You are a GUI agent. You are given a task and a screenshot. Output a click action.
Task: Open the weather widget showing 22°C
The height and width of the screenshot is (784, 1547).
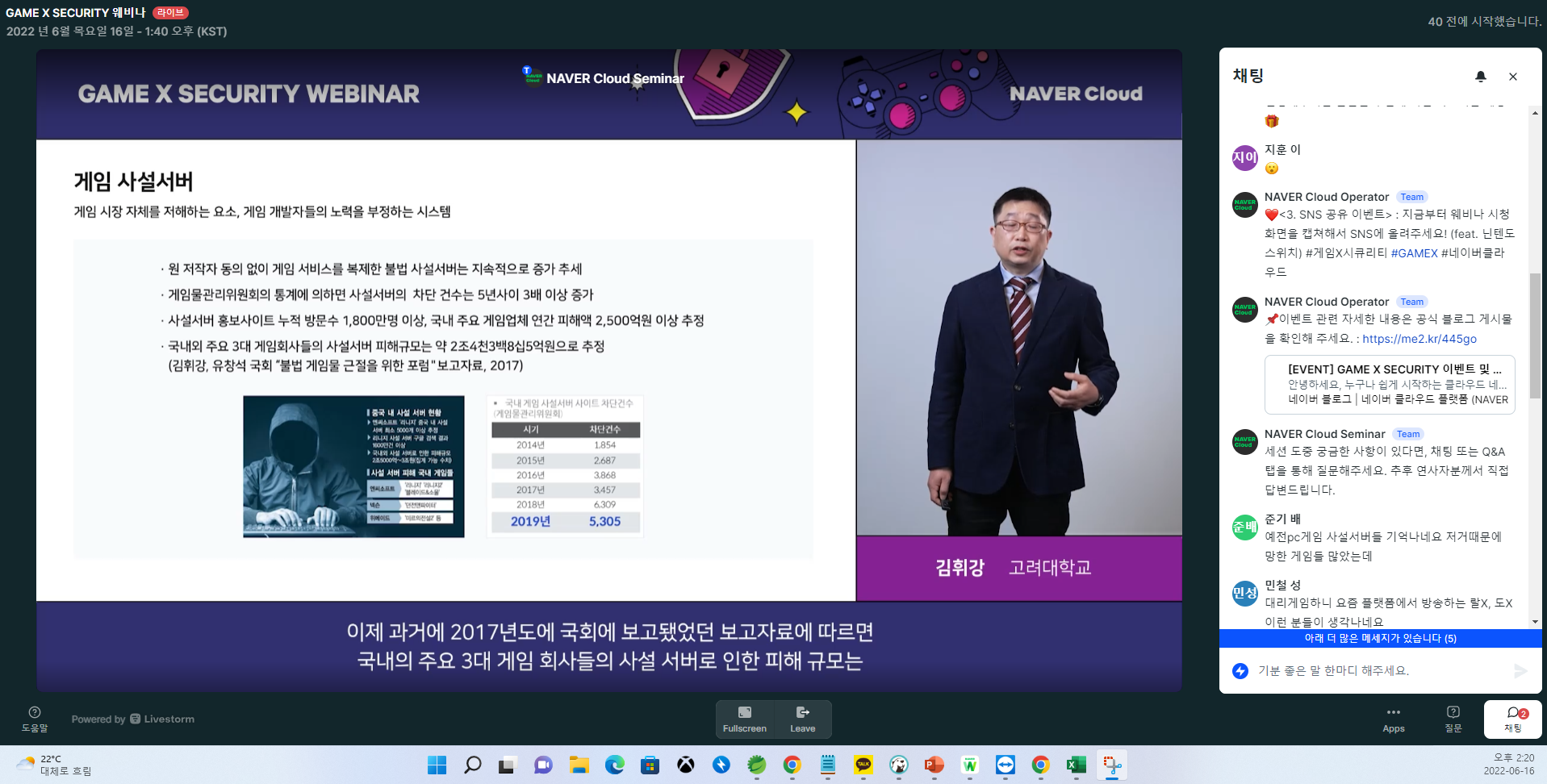pos(55,765)
